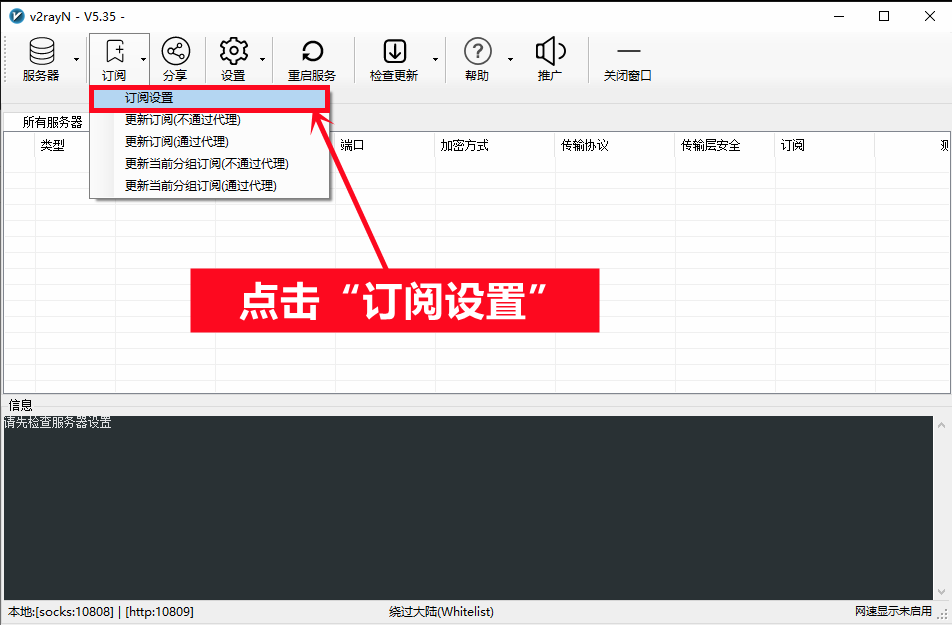The height and width of the screenshot is (625, 952).
Task: Click the 服务器 (Servers) toolbar icon
Action: tap(41, 59)
